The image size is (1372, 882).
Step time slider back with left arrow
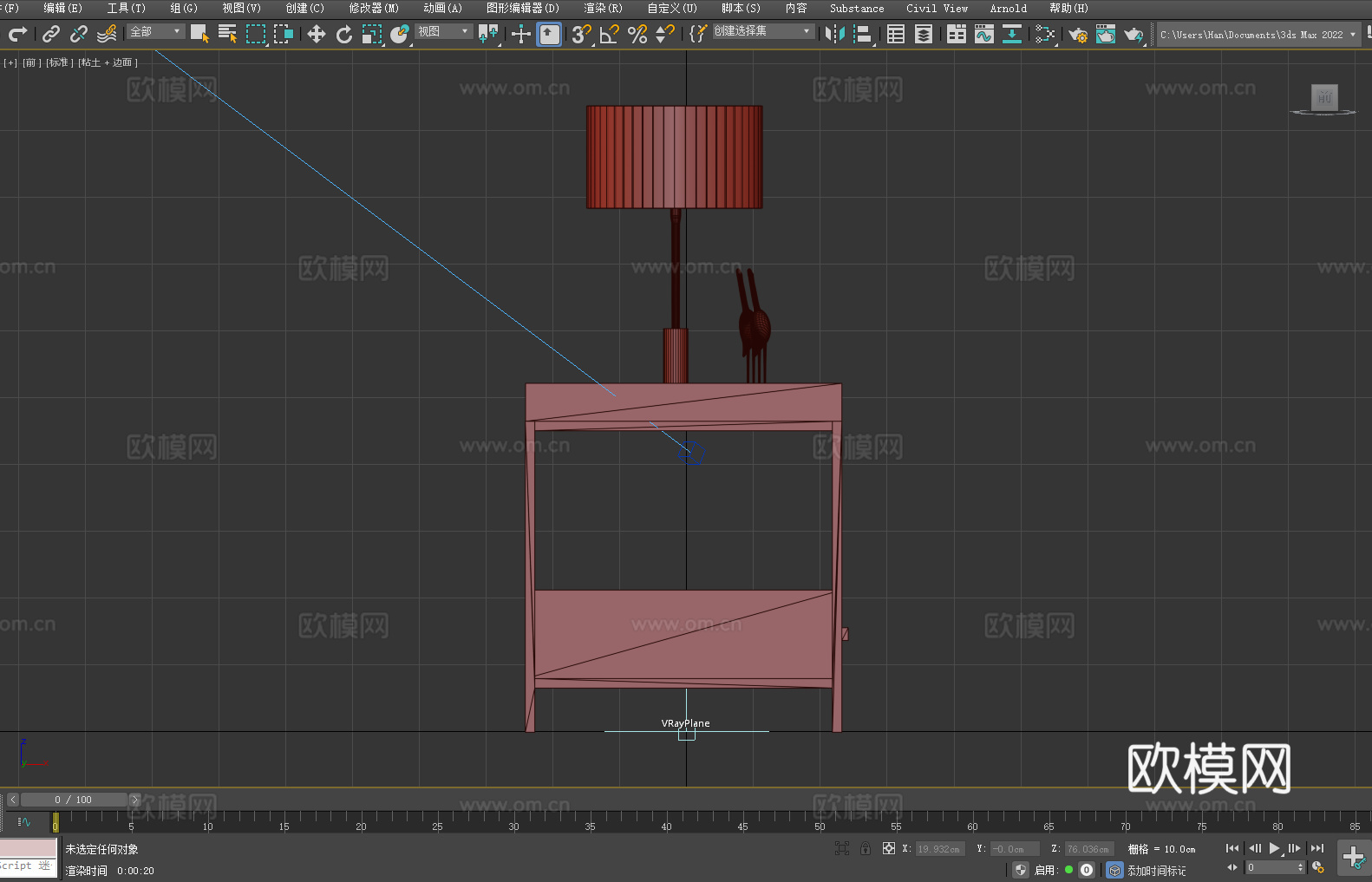tap(13, 800)
